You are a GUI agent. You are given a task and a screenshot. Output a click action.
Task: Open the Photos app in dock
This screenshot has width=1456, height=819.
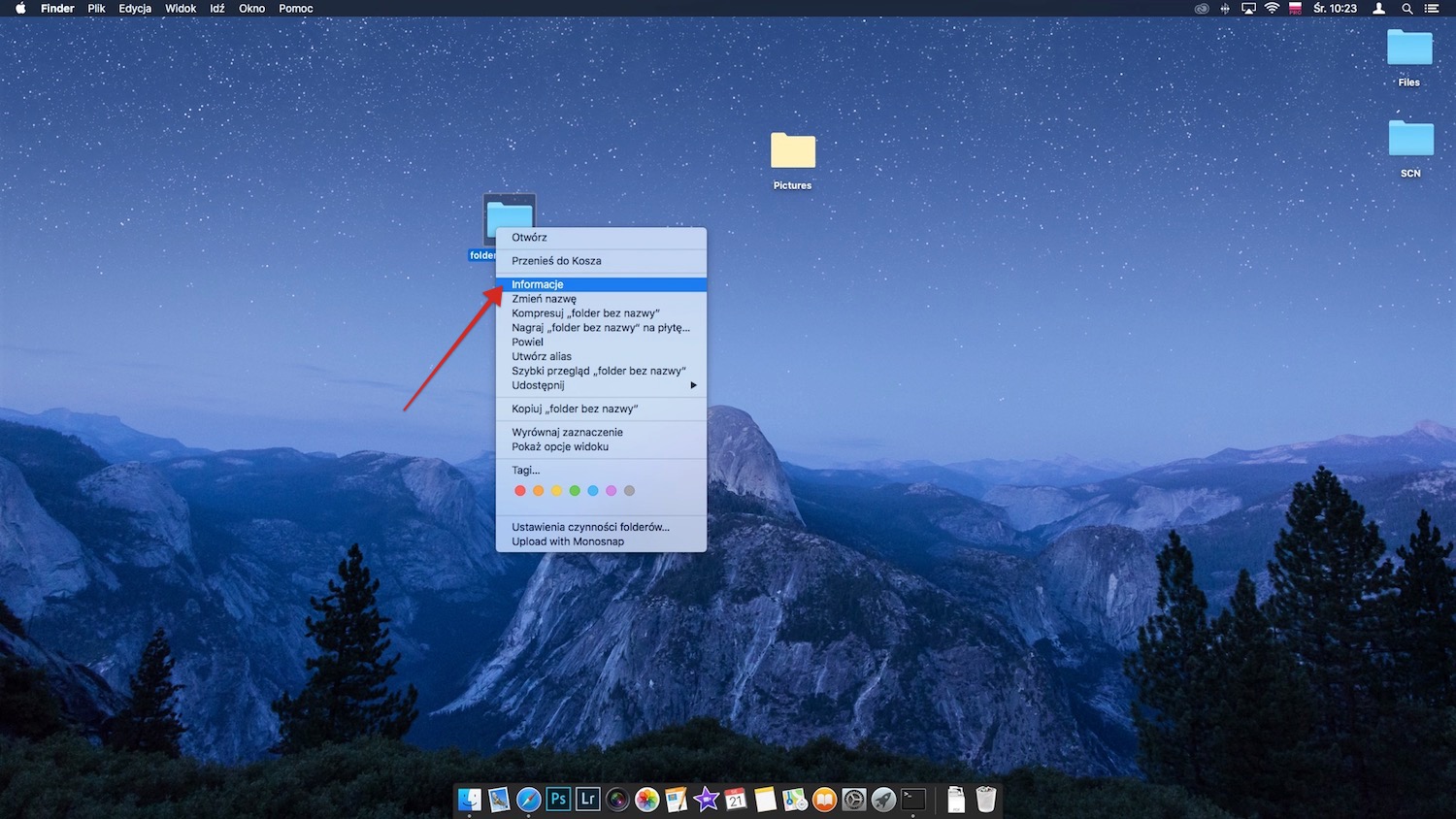[646, 799]
